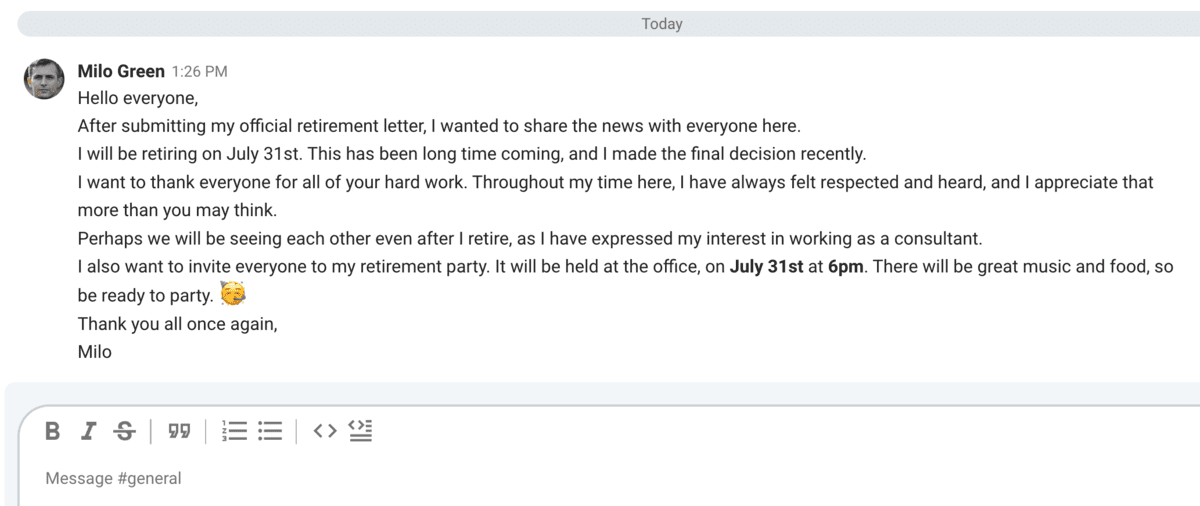The width and height of the screenshot is (1200, 506).
Task: Toggle bold text formatting
Action: [53, 431]
